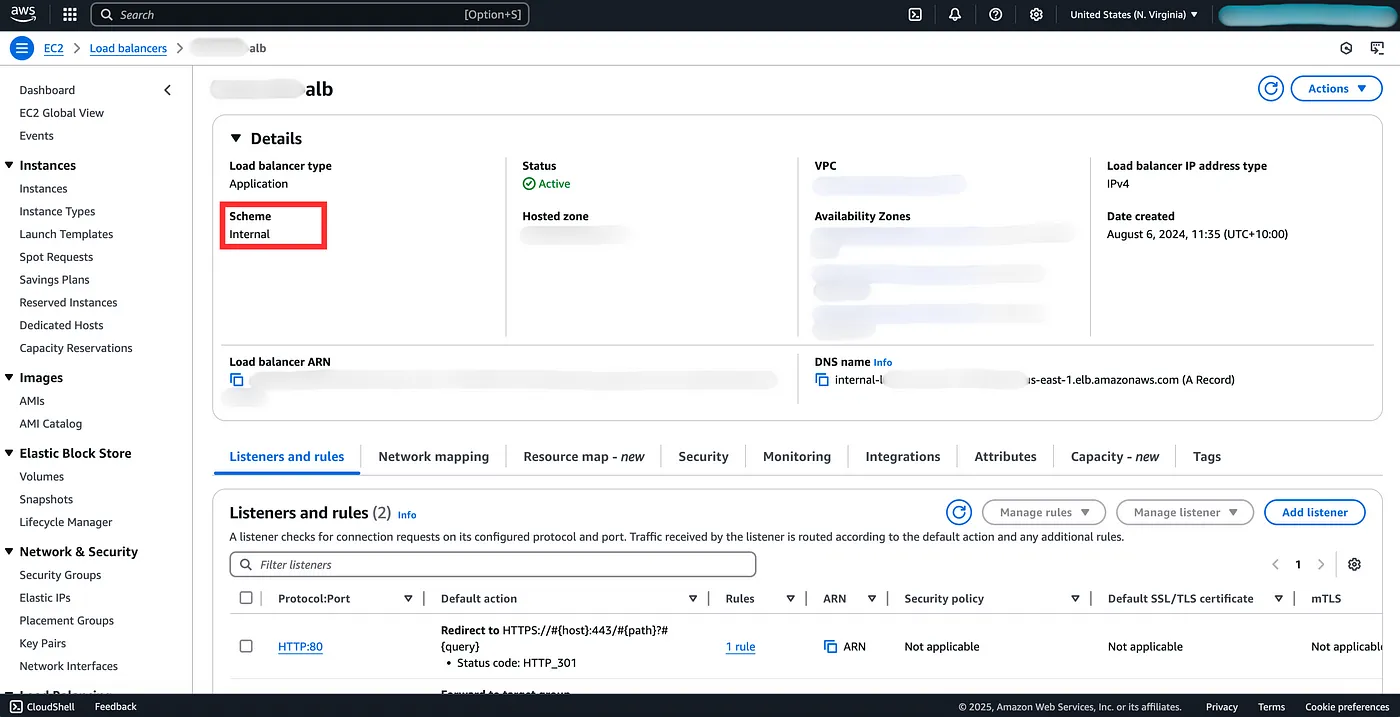Select all listeners checkbox in header

246,598
